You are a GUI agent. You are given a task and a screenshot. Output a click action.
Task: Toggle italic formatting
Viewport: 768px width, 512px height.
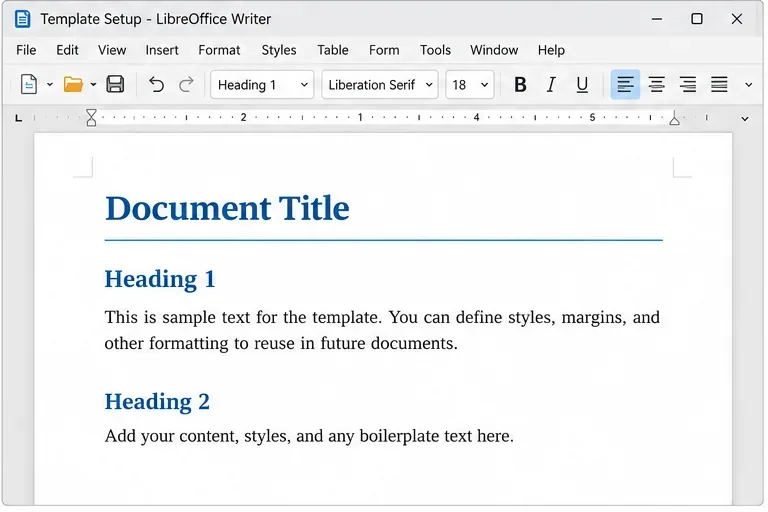point(551,85)
